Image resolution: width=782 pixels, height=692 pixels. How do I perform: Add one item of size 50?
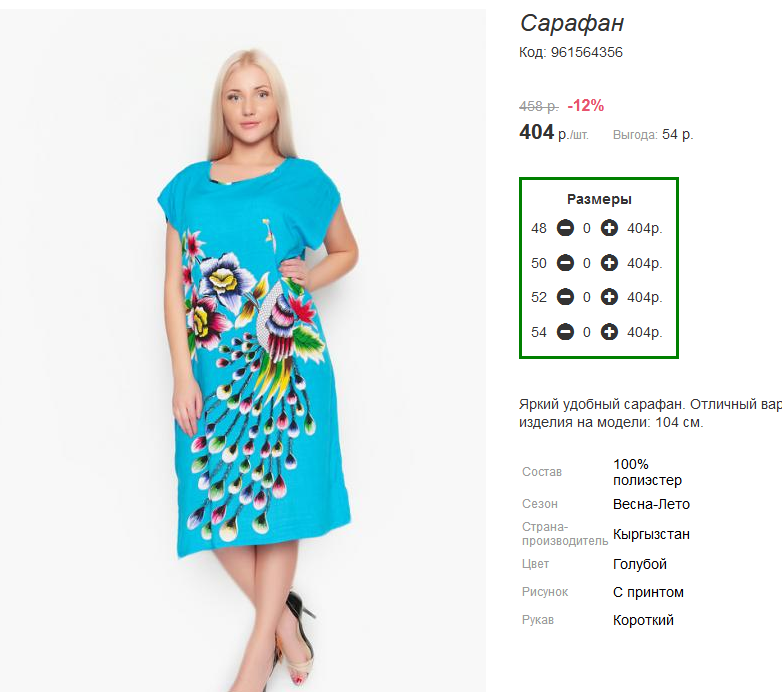(x=609, y=263)
